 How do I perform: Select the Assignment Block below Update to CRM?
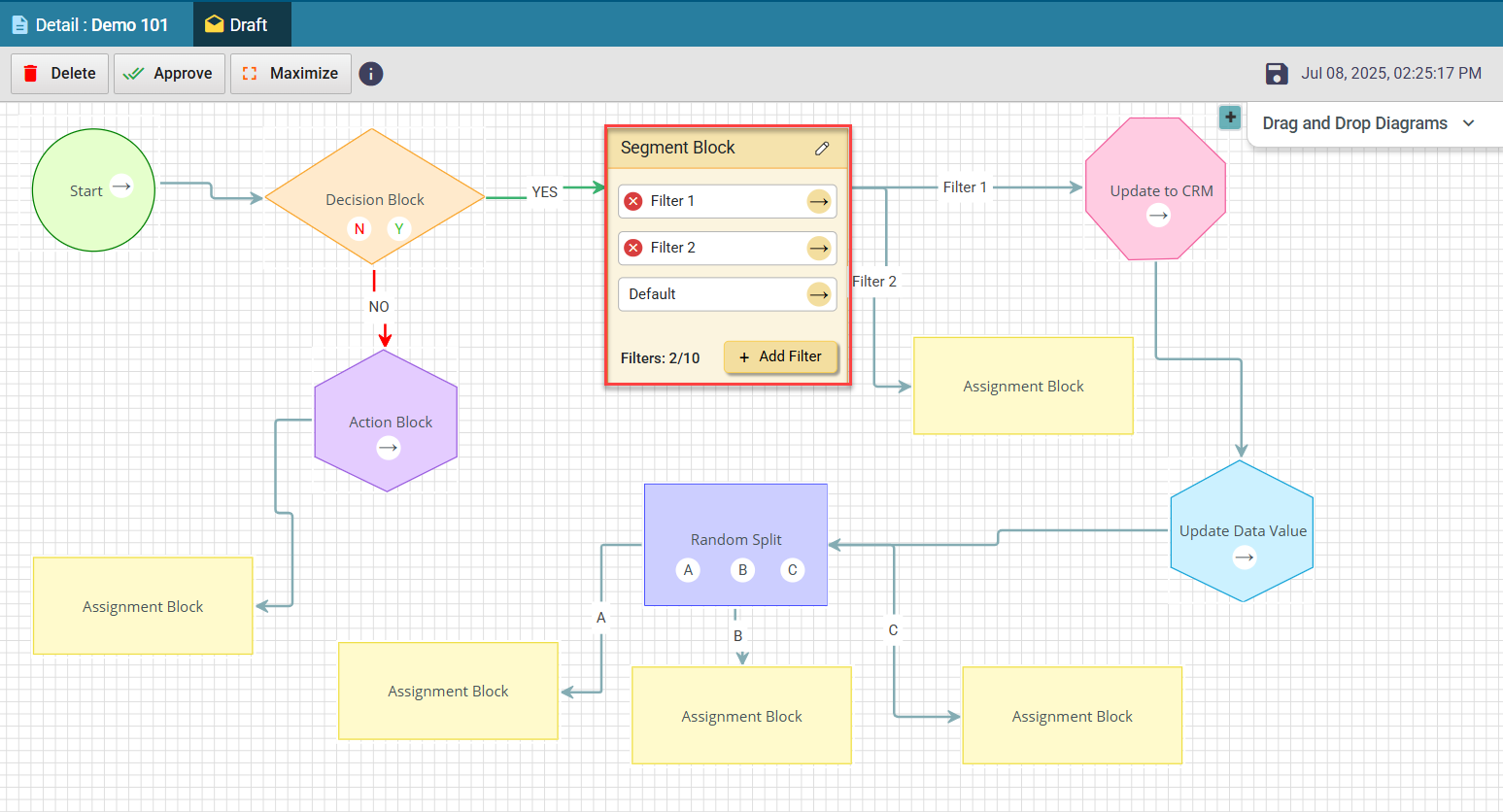pyautogui.click(x=1023, y=386)
